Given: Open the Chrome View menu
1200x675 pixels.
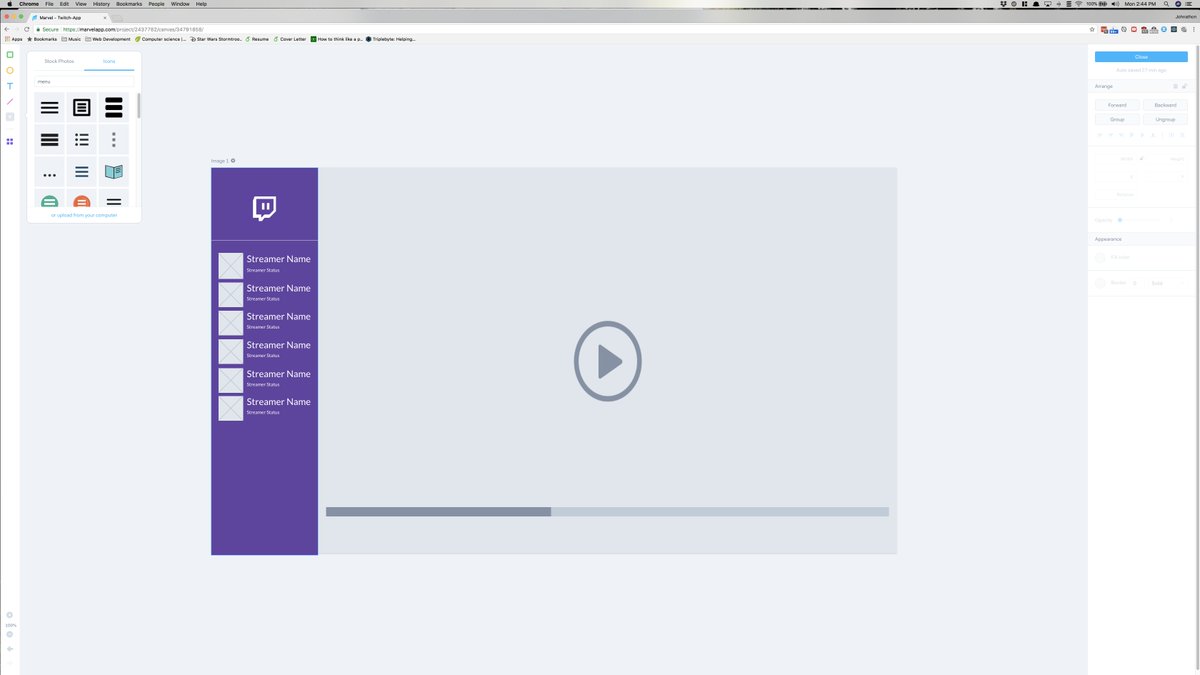Looking at the screenshot, I should [81, 4].
